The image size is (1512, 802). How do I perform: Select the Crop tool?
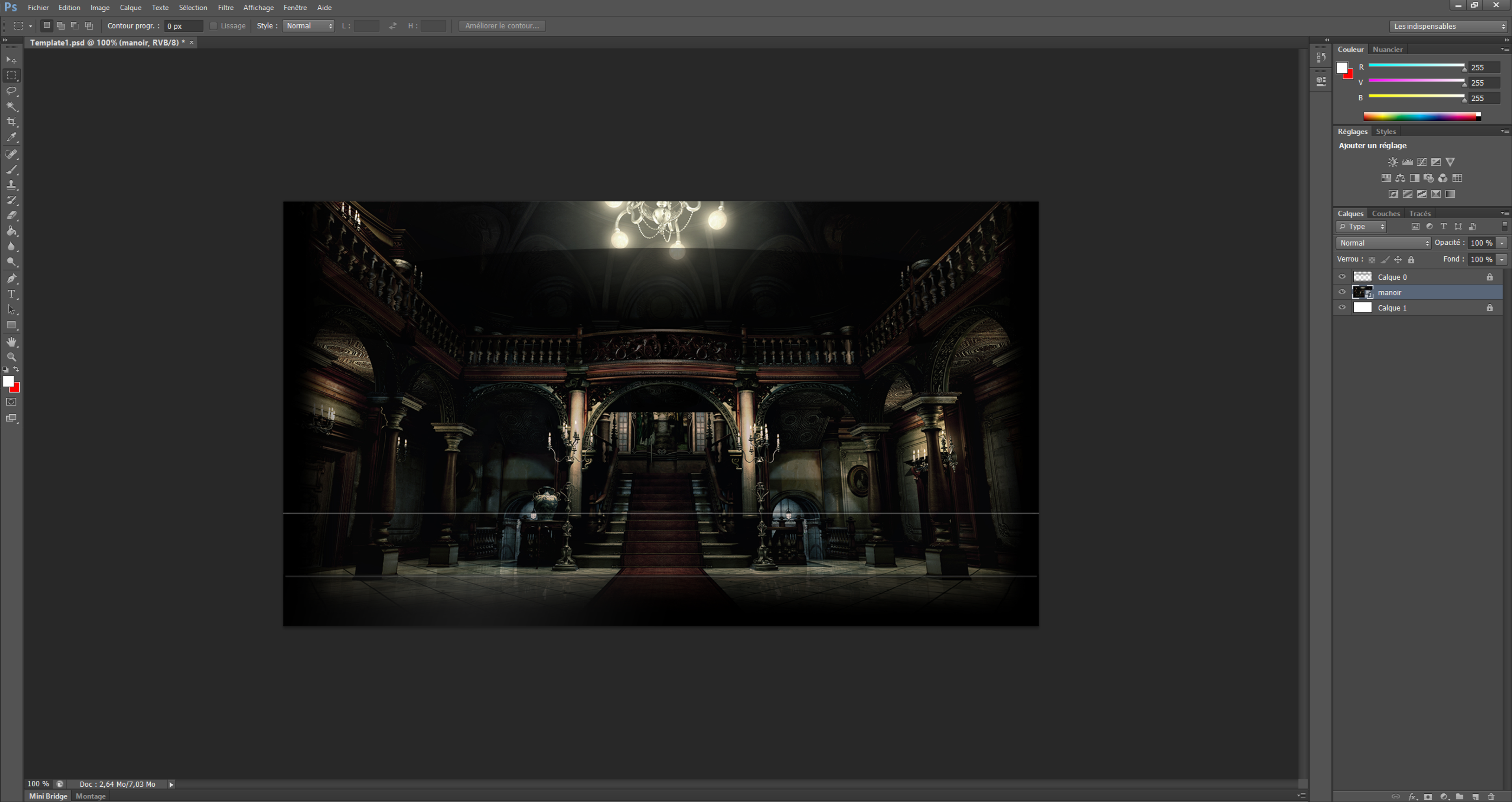click(12, 122)
